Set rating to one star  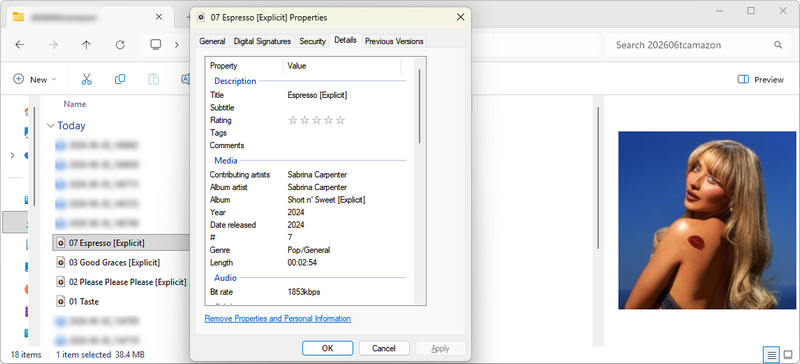(x=292, y=120)
